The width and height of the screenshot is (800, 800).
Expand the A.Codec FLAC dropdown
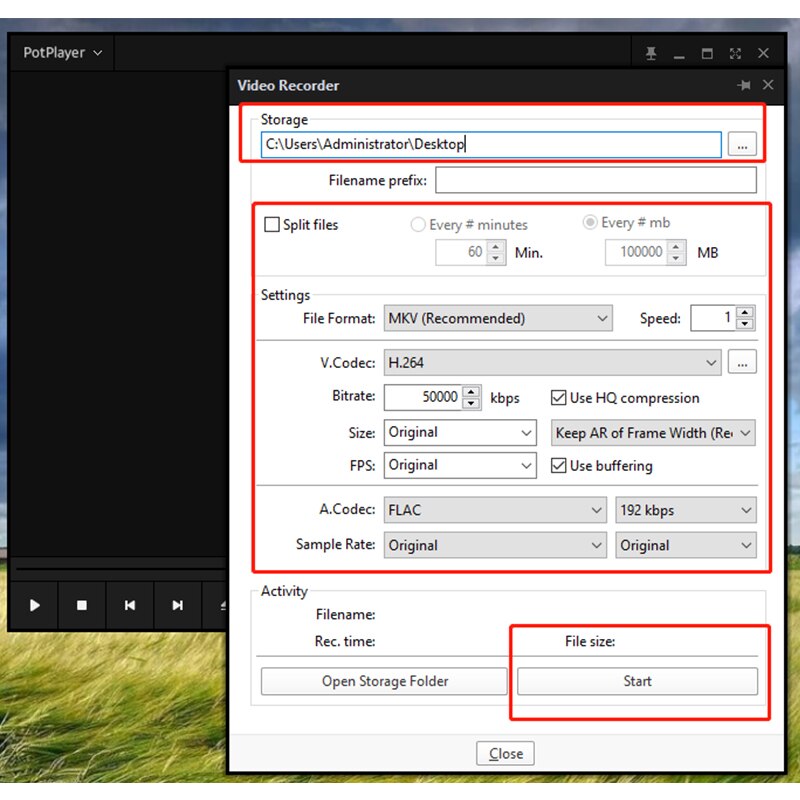coord(495,510)
